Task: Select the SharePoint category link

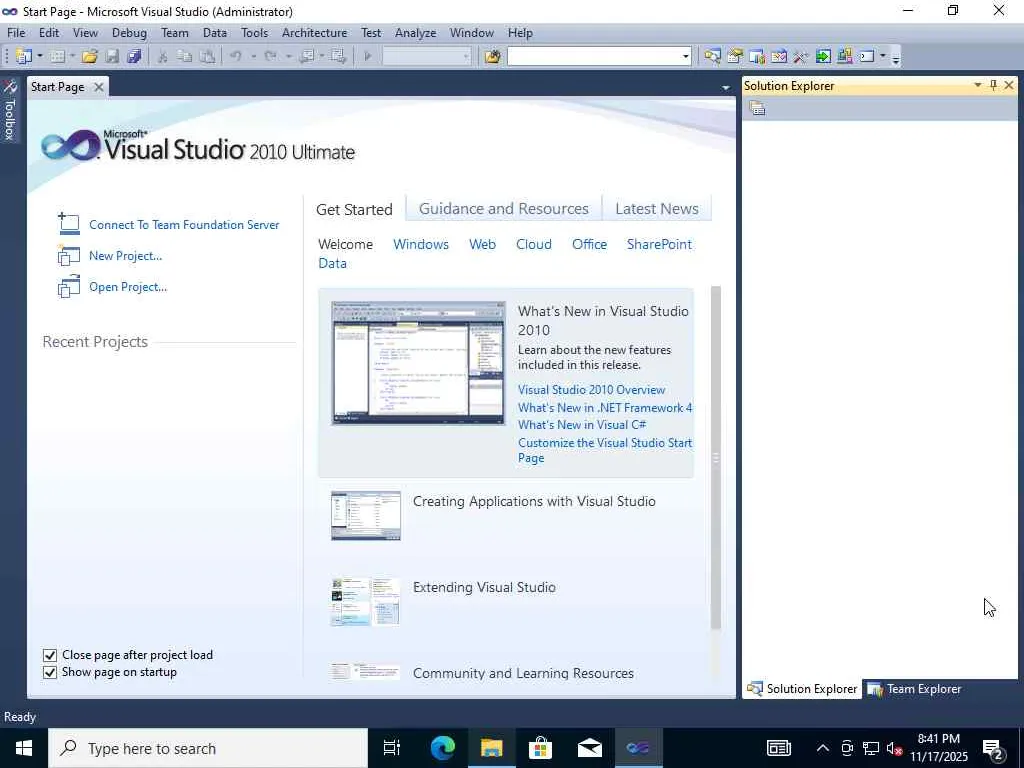Action: tap(659, 244)
